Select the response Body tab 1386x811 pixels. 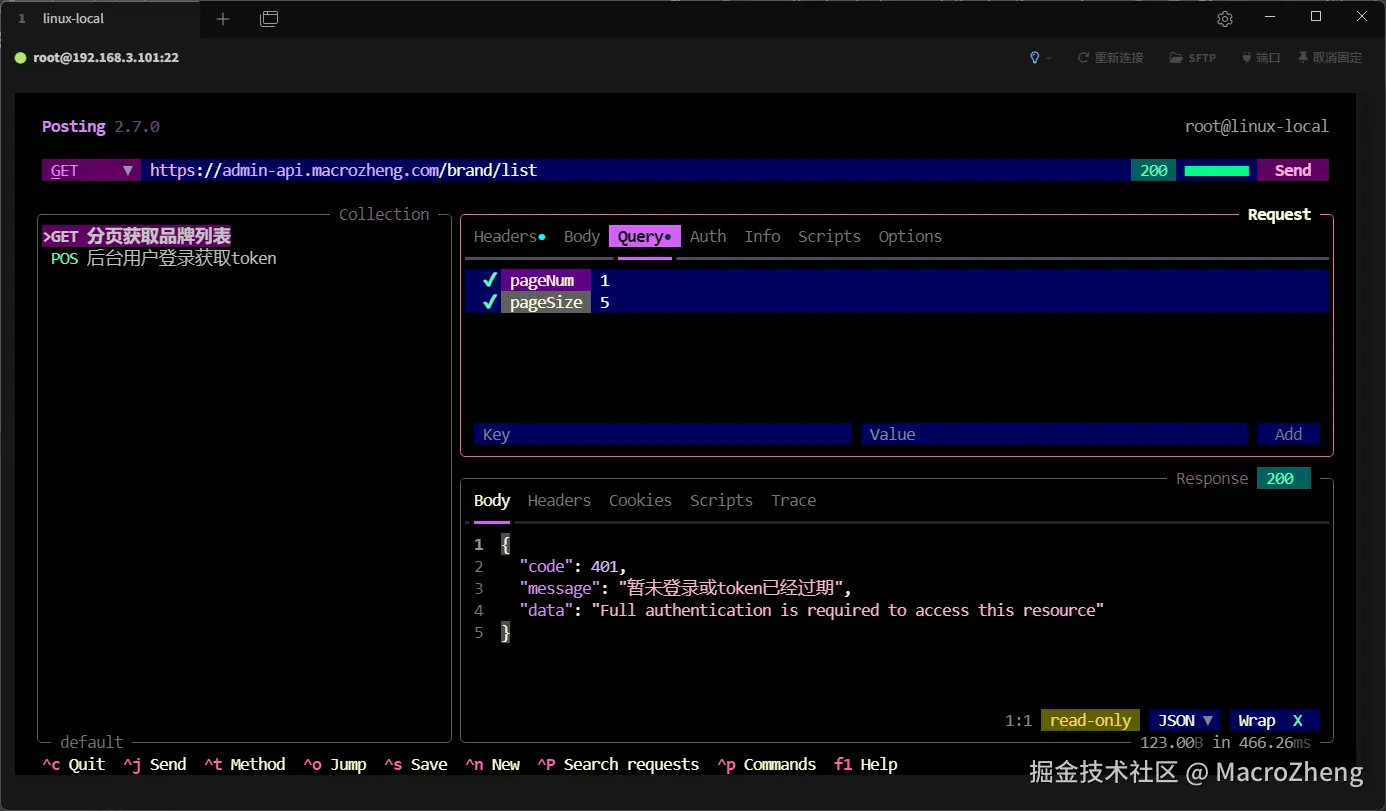492,500
